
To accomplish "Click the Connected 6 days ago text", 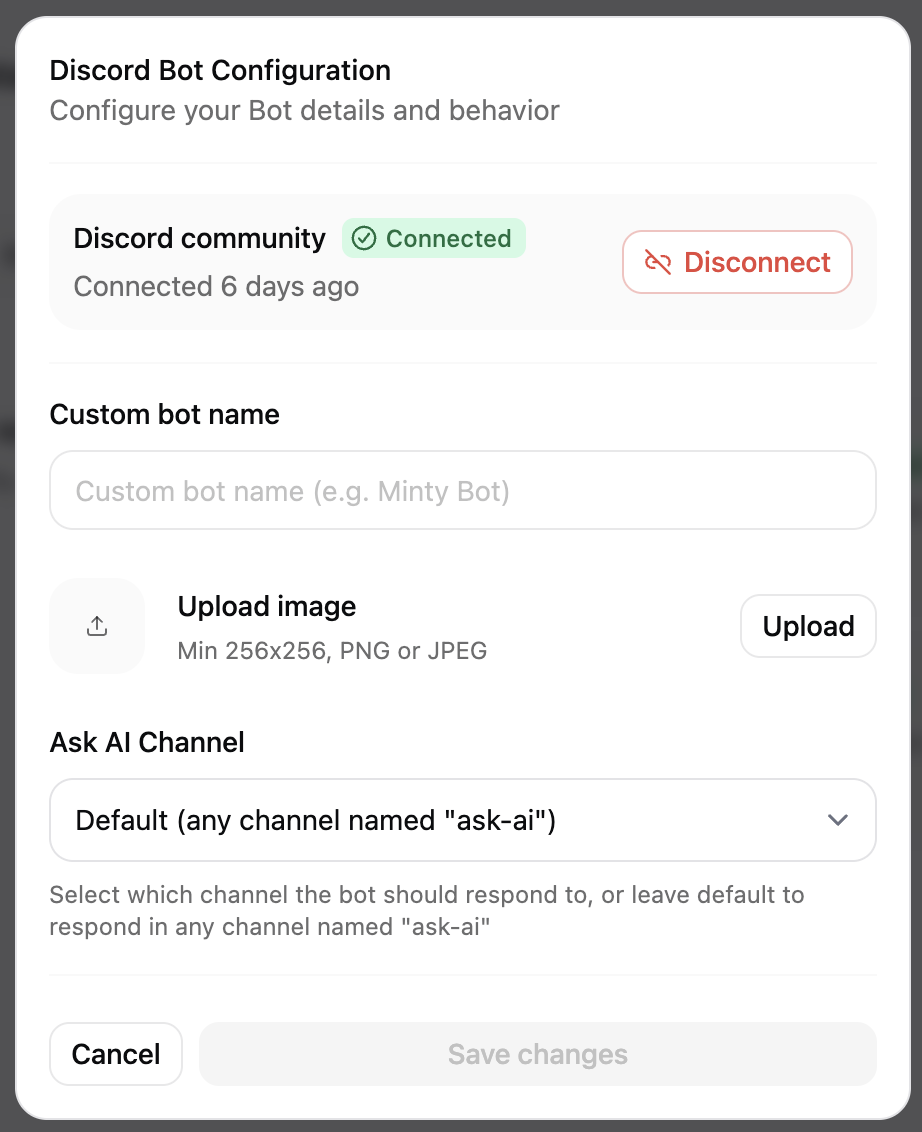I will (x=215, y=287).
